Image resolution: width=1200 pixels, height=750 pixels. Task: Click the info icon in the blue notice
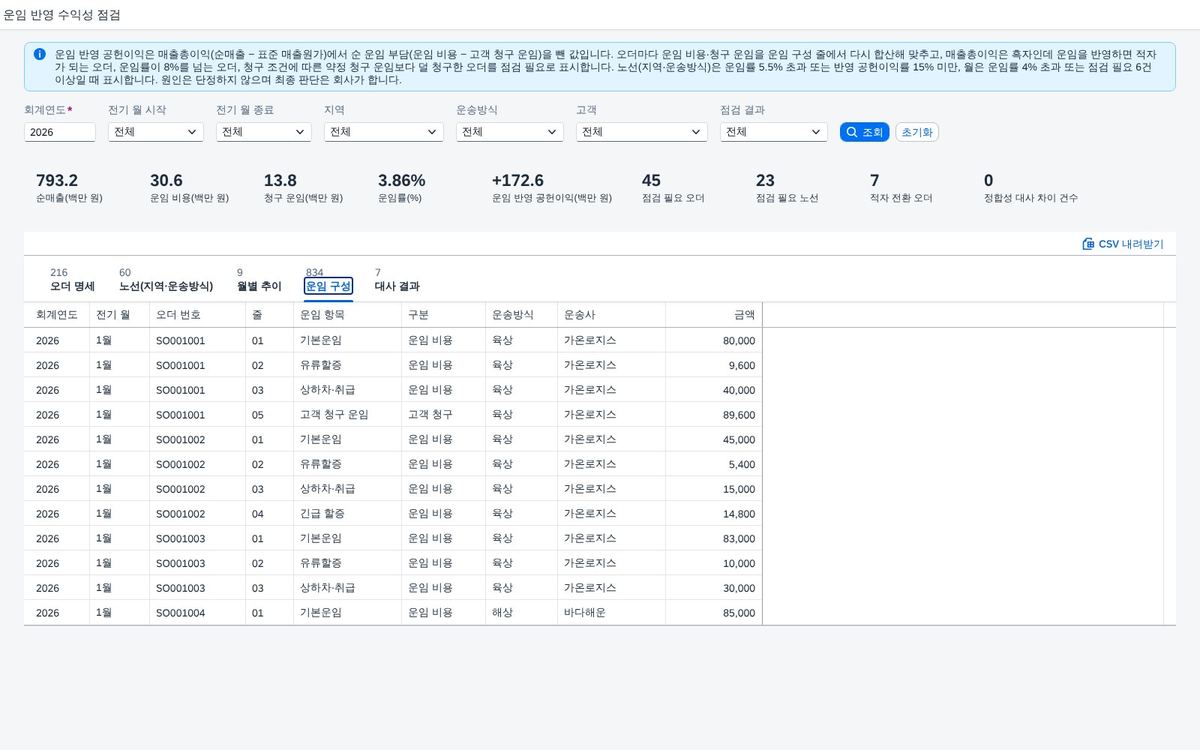coord(39,54)
